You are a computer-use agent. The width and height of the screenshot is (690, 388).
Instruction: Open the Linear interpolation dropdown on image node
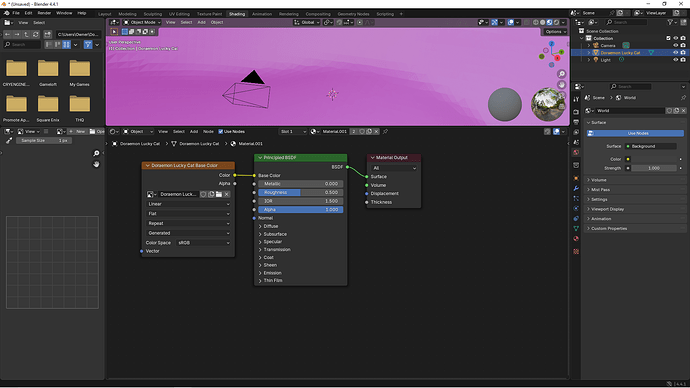point(188,204)
